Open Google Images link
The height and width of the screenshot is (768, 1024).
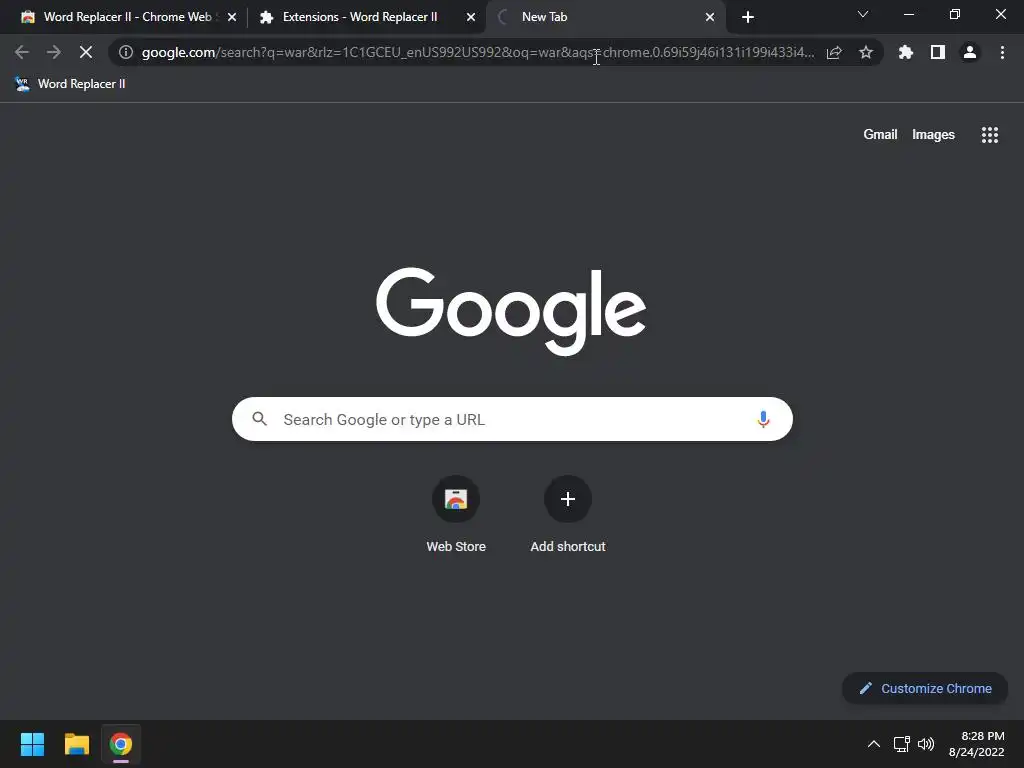pyautogui.click(x=933, y=135)
